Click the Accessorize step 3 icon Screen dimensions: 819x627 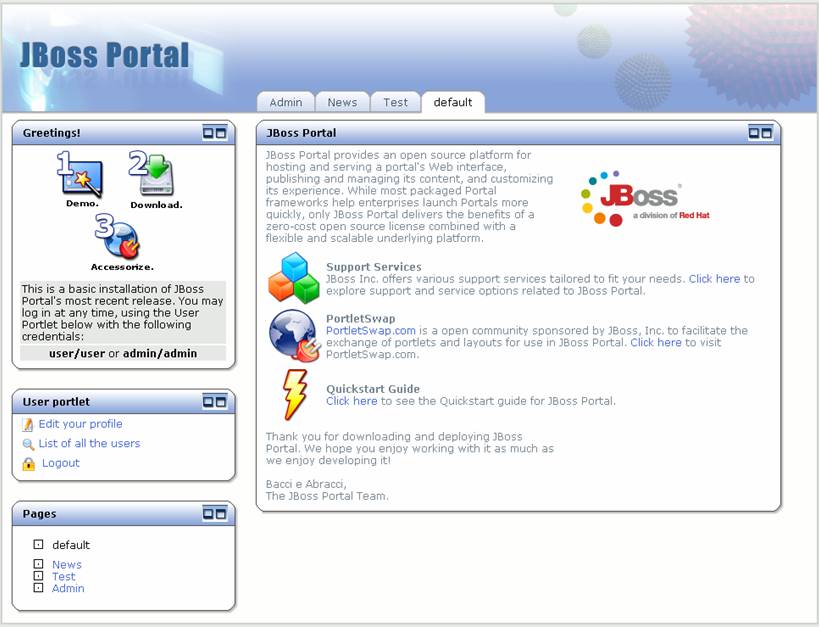click(118, 238)
